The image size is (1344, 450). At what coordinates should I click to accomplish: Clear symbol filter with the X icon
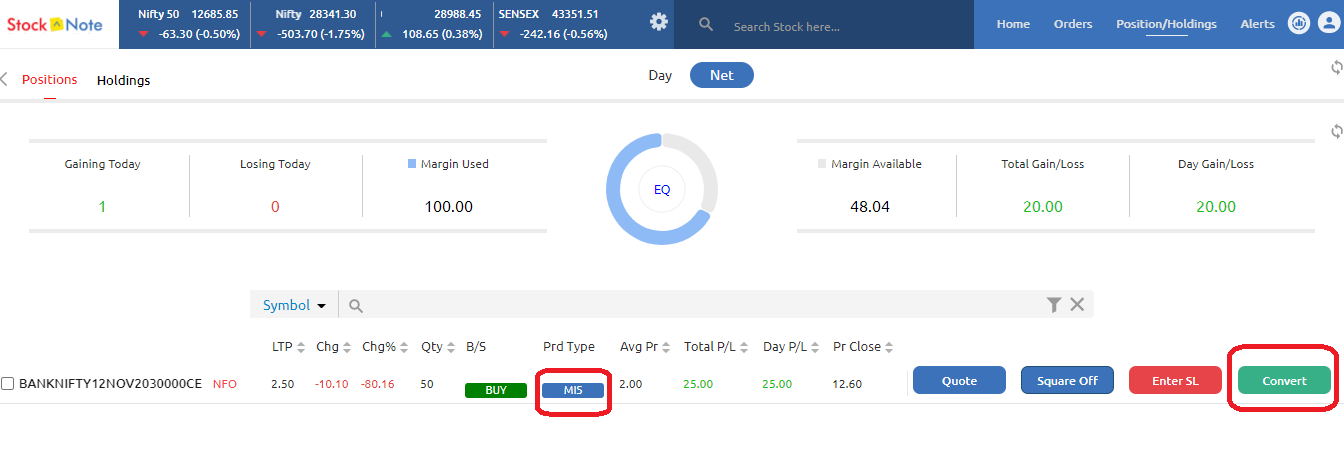point(1077,305)
